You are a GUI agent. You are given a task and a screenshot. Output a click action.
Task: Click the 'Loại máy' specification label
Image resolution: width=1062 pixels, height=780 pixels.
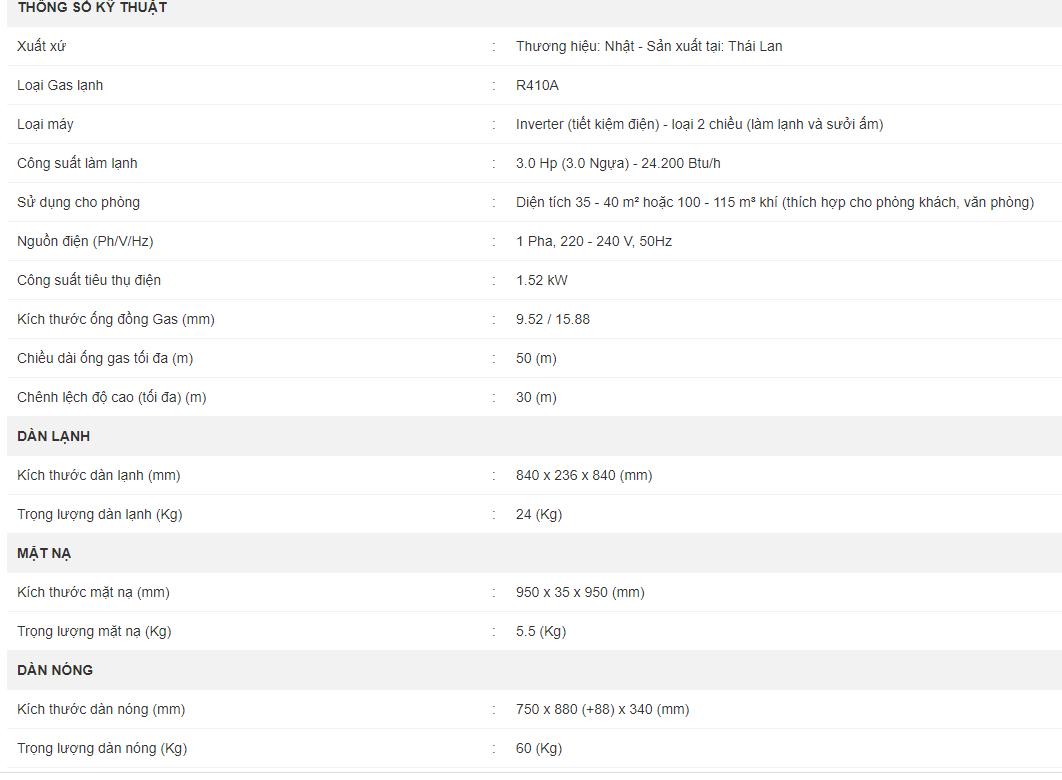click(x=45, y=124)
